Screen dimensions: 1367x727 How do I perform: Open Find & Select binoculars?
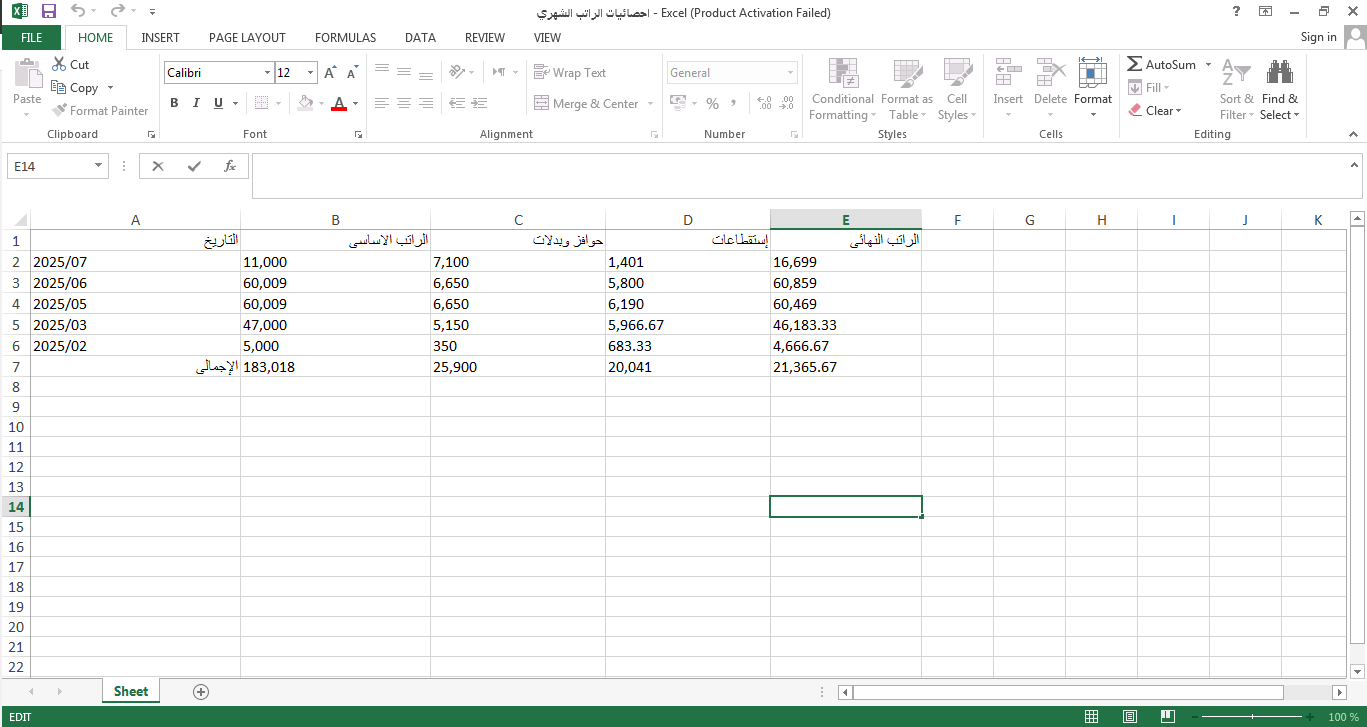[x=1280, y=89]
